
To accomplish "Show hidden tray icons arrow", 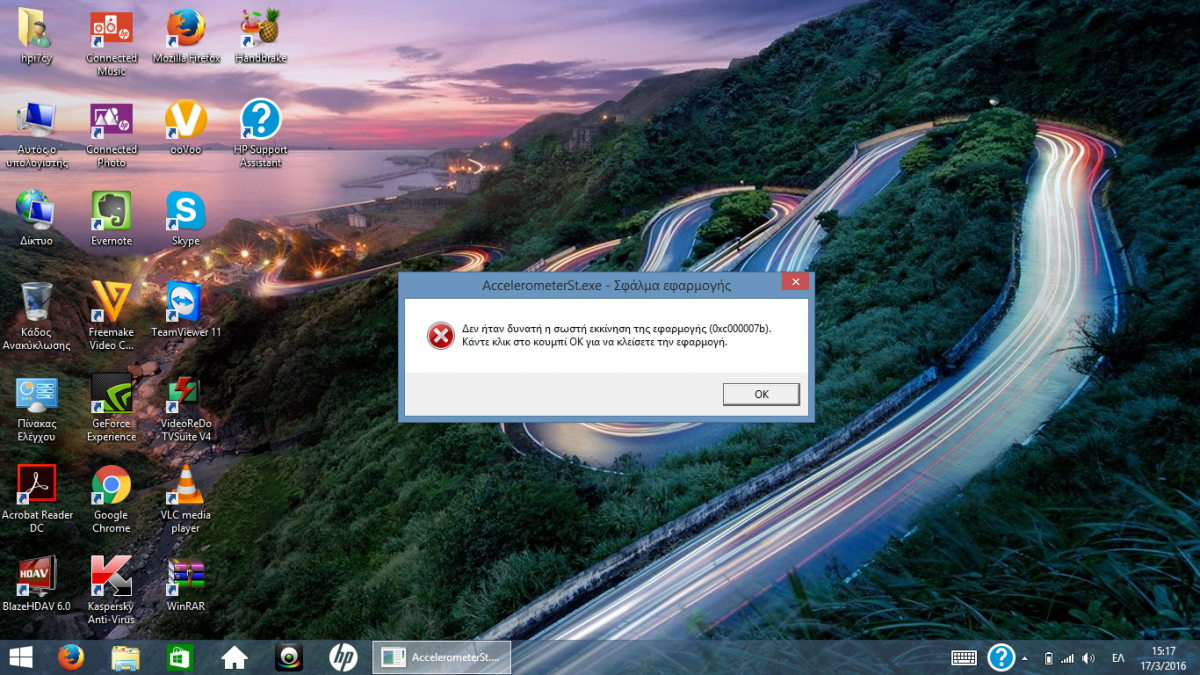I will click(1025, 658).
